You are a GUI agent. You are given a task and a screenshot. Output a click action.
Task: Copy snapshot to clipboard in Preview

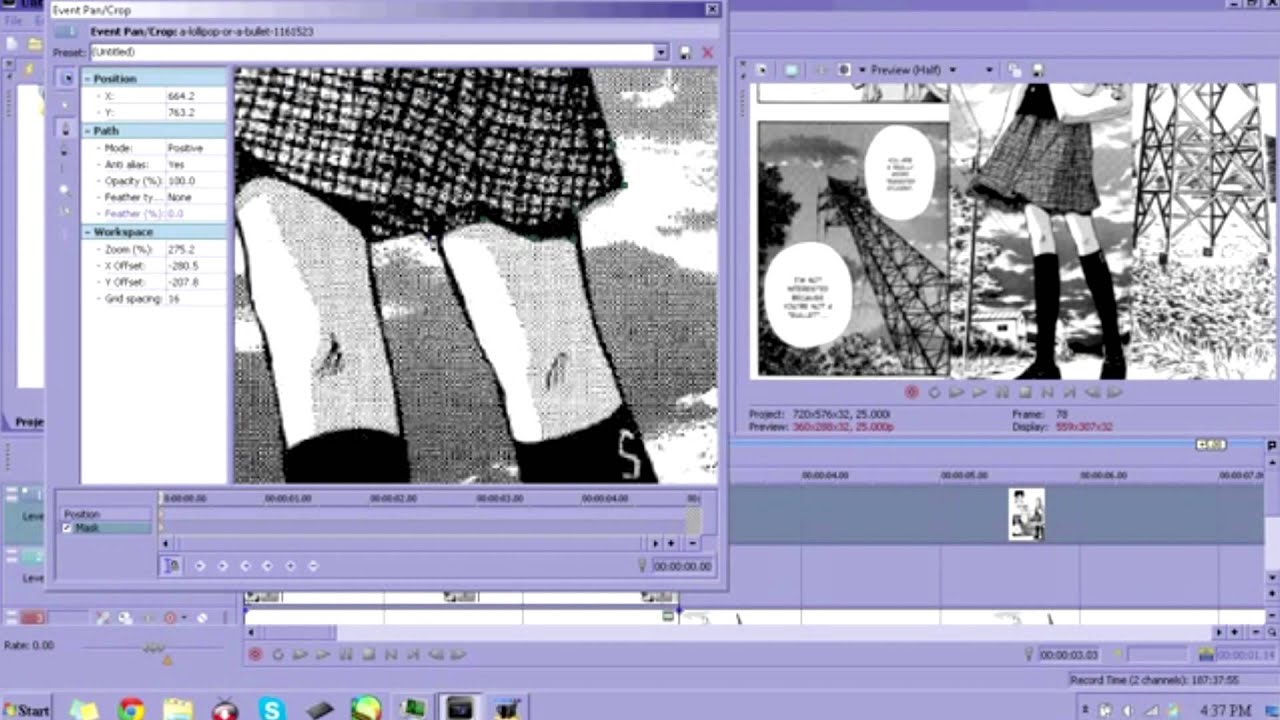(x=1015, y=70)
